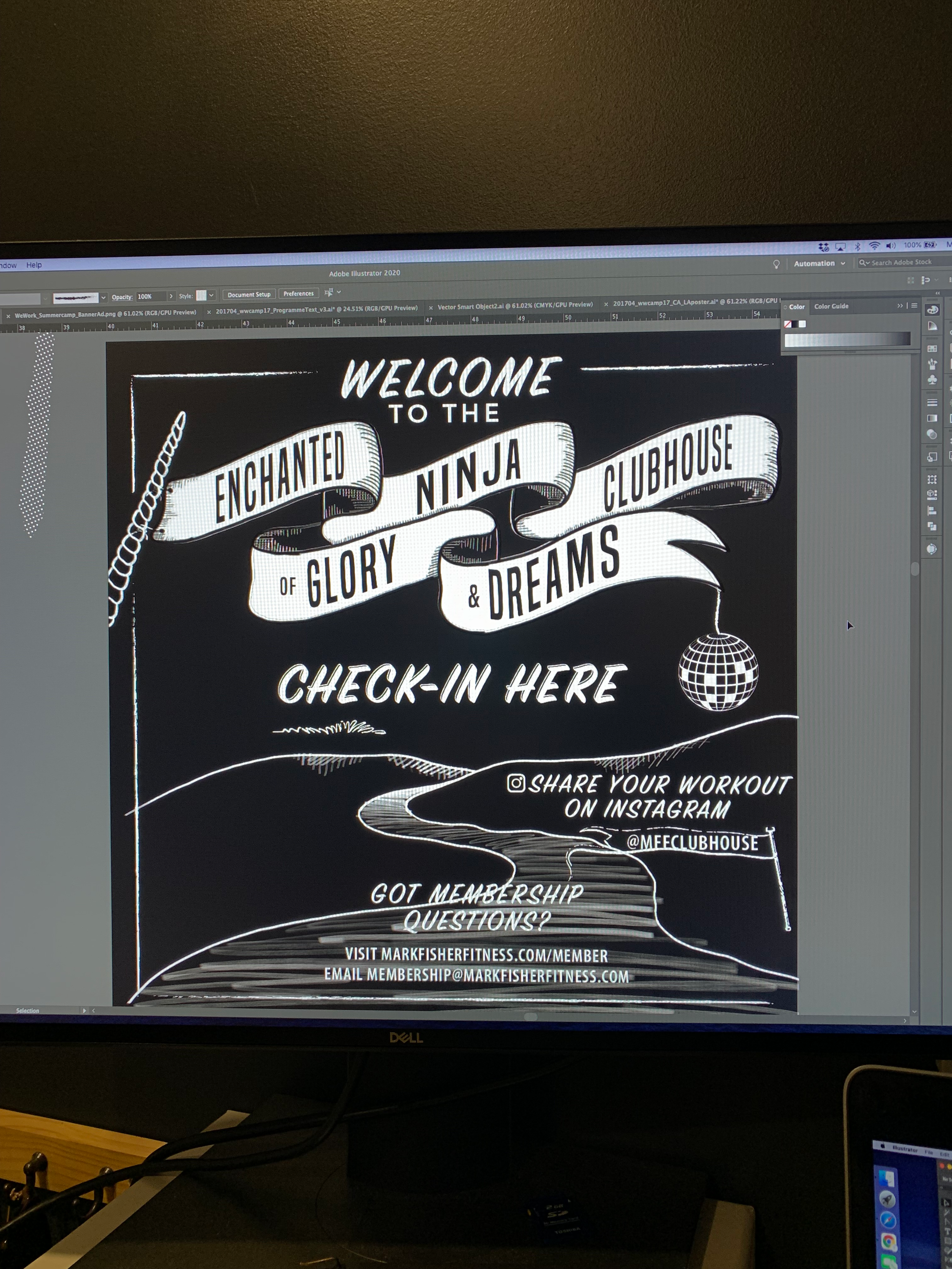The image size is (952, 1269).
Task: Collapse the panel dock with double chevron
Action: (938, 293)
